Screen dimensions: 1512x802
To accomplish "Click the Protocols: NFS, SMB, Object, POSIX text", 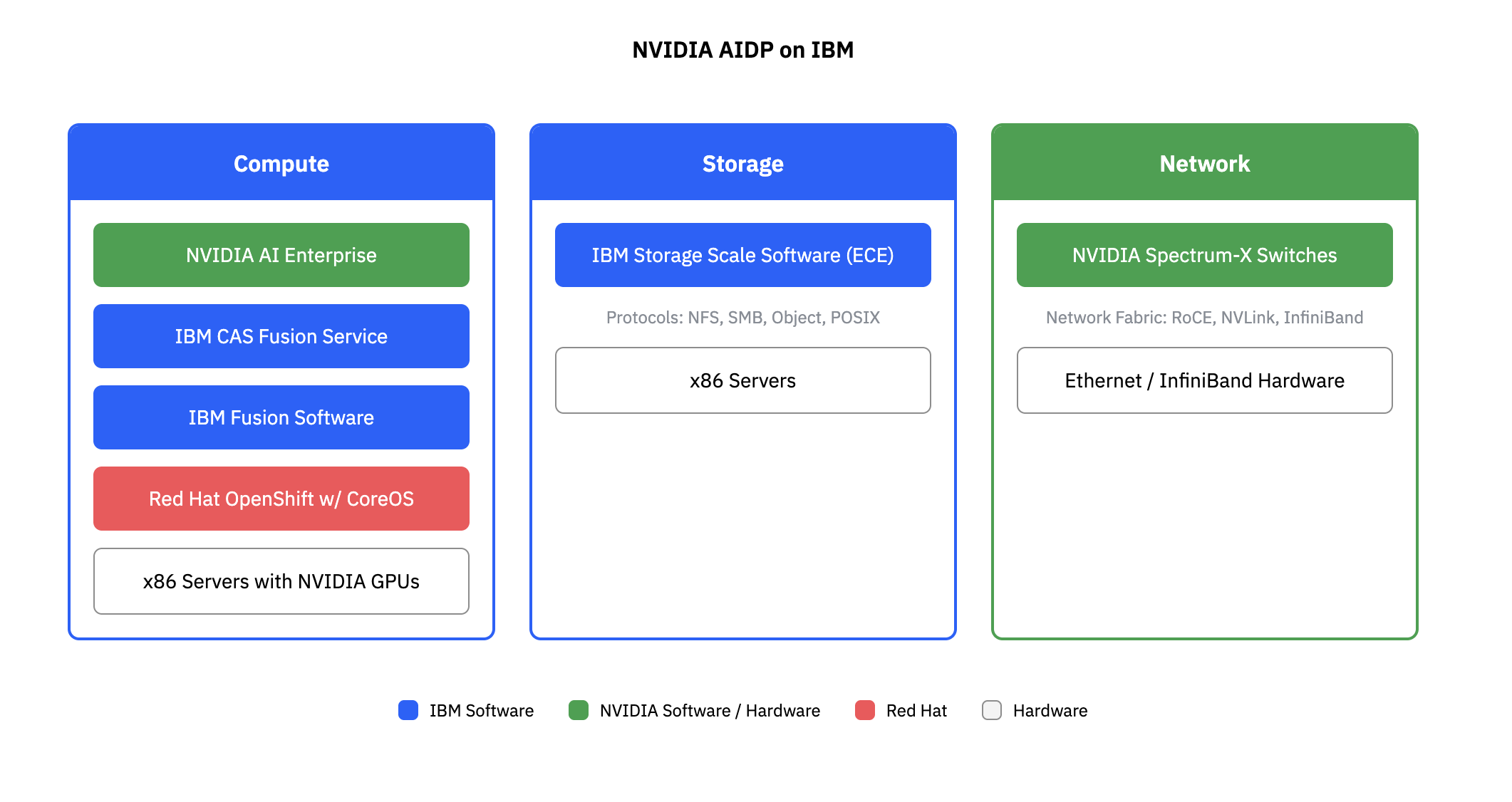I will tap(743, 318).
